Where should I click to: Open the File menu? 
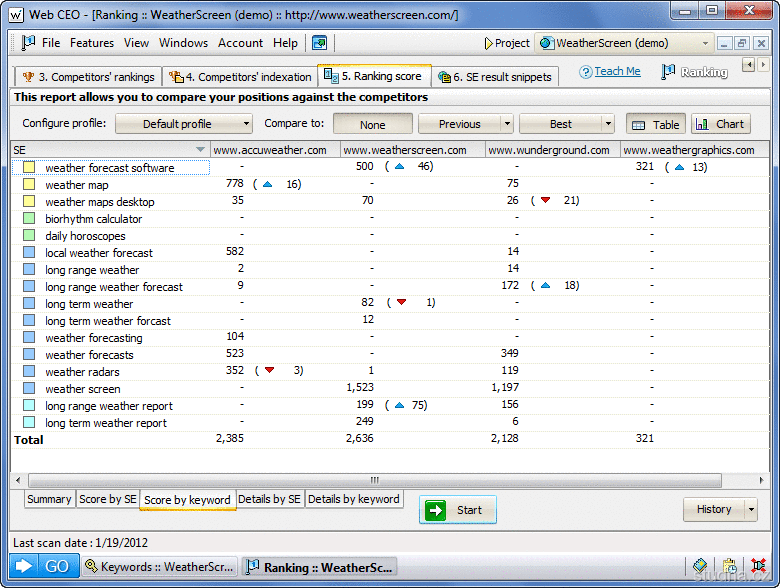[x=51, y=43]
